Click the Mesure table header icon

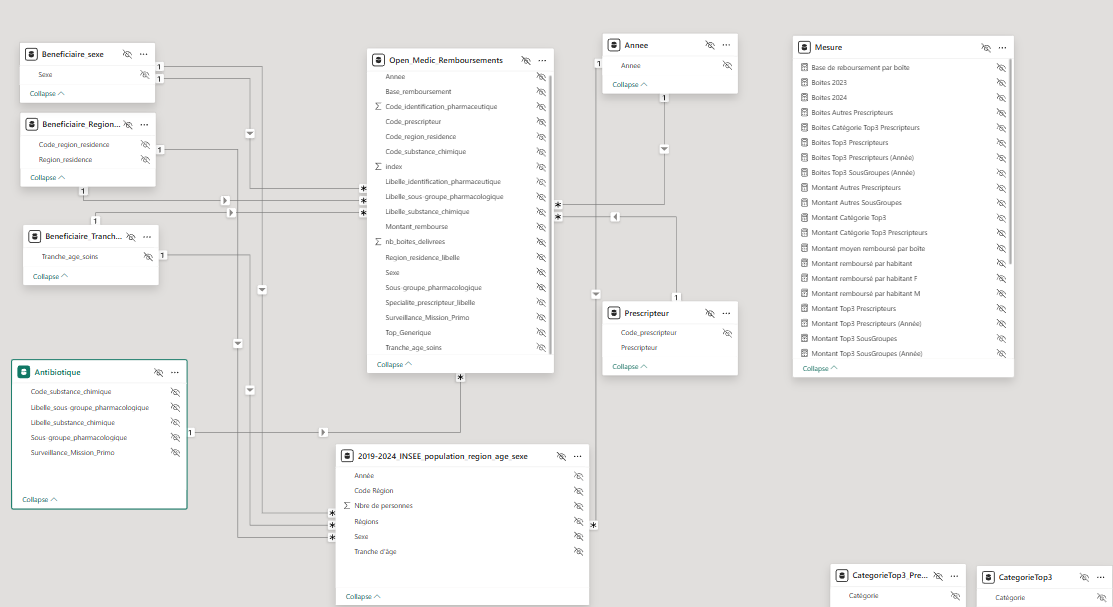coord(804,47)
